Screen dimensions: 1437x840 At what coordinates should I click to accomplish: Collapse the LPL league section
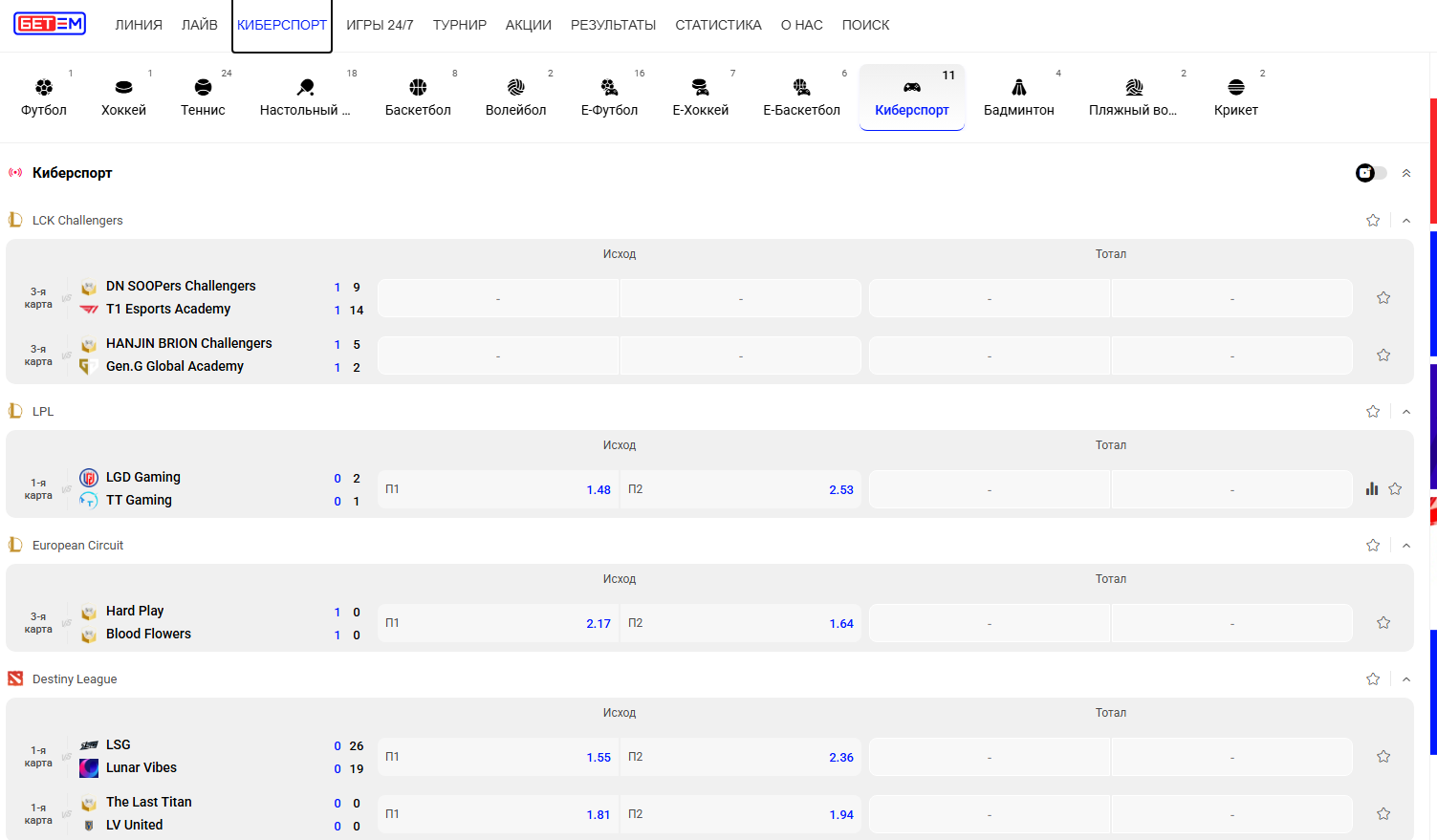pyautogui.click(x=1406, y=412)
